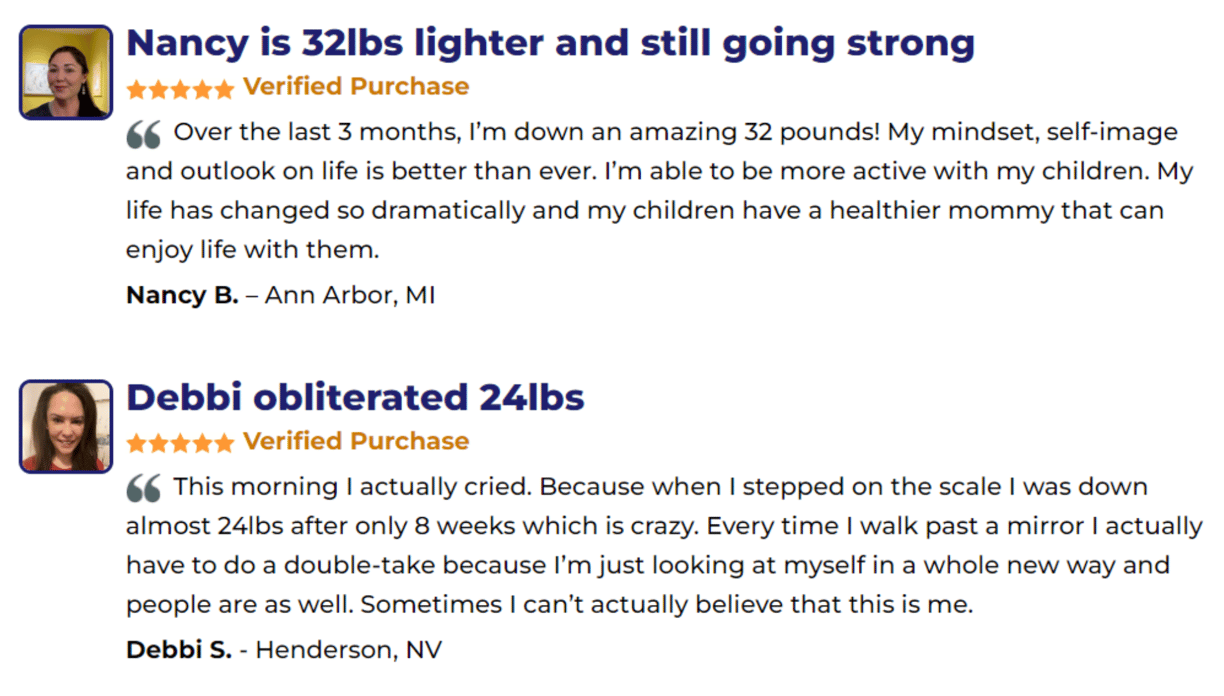
Task: Open the "Debbi obliterated 24lbs" review heading
Action: (x=355, y=397)
